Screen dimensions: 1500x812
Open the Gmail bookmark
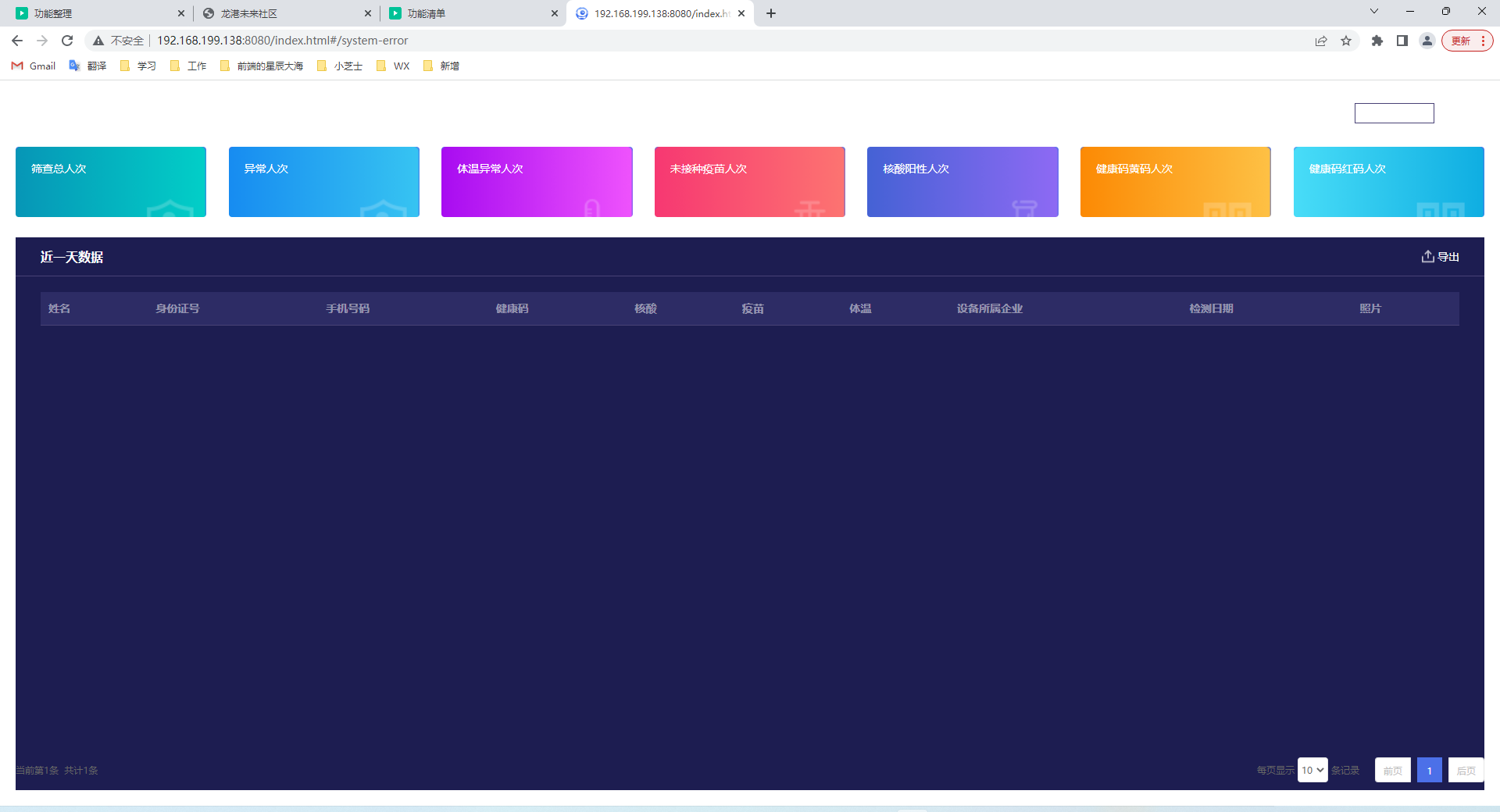click(x=34, y=66)
